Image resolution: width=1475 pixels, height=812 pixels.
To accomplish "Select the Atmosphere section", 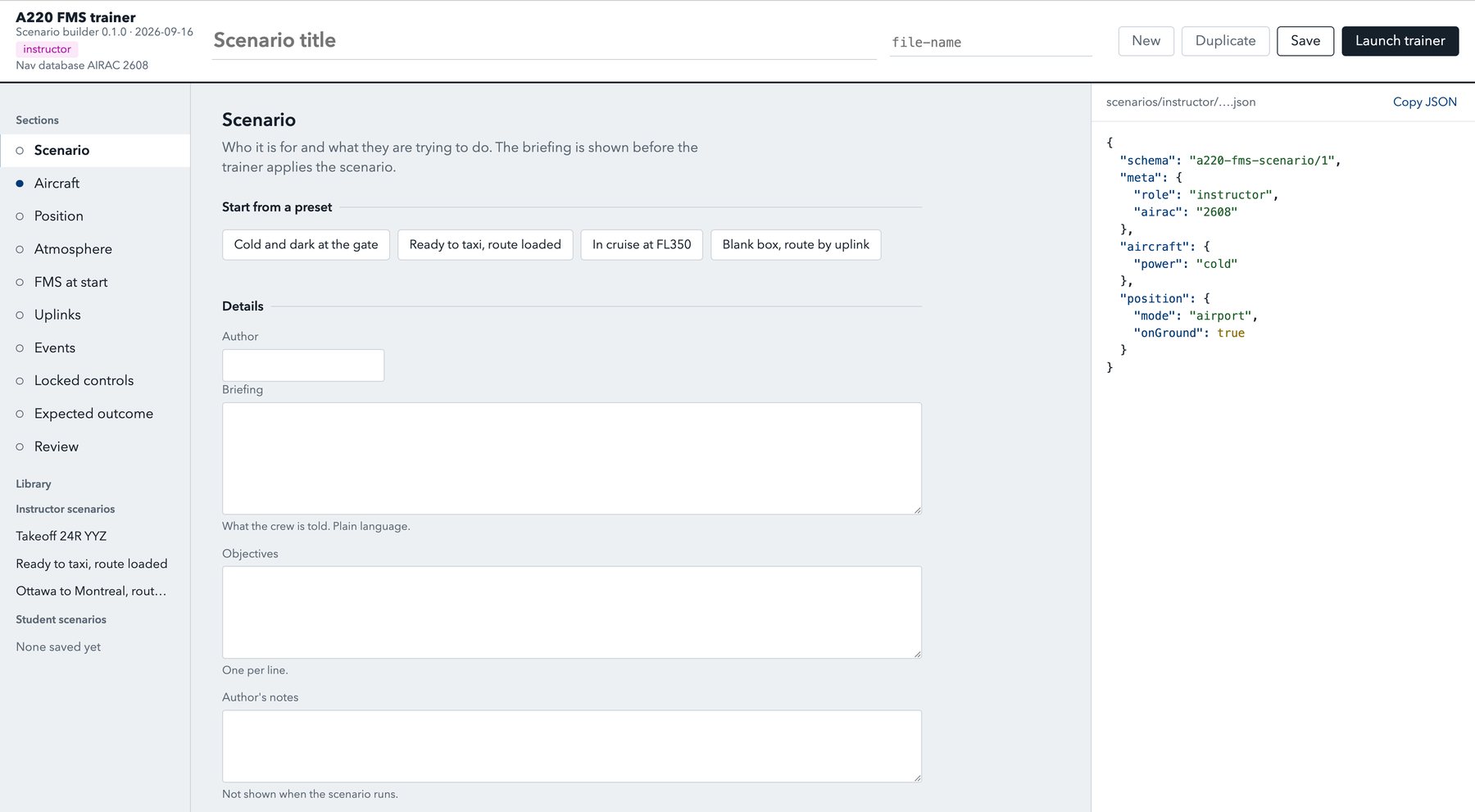I will click(95, 249).
